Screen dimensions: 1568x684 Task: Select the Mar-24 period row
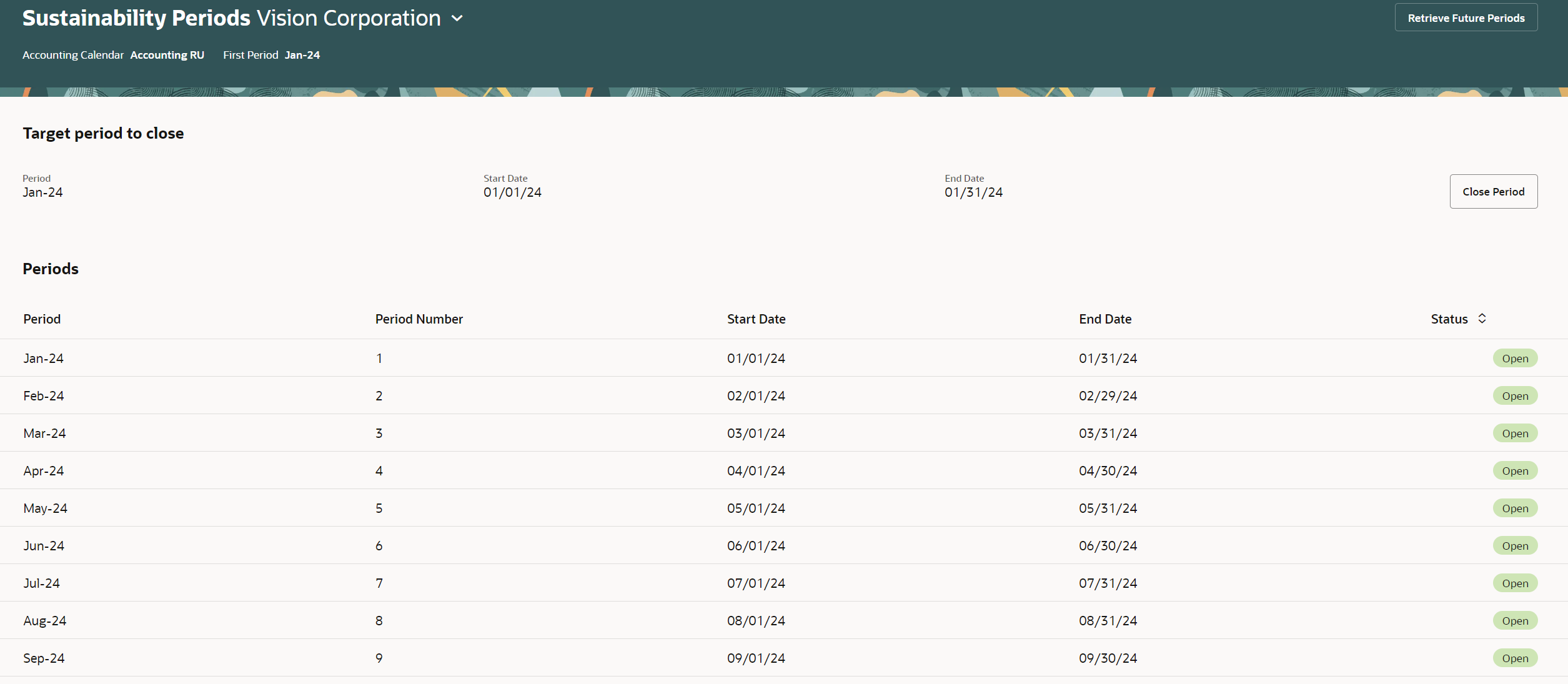click(44, 434)
